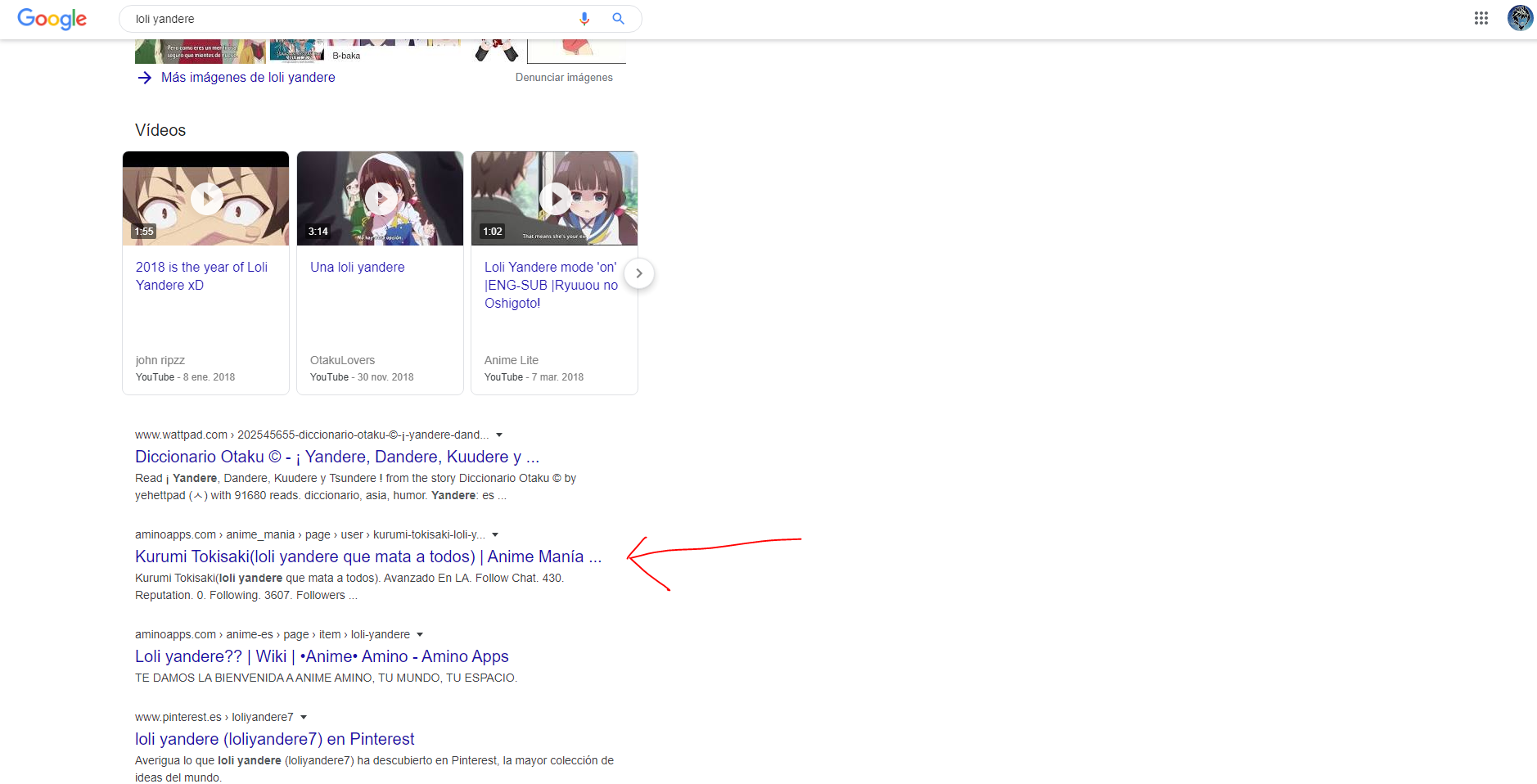Open 'Más imágenes de loli yandere' link
The image size is (1537, 784).
(248, 78)
